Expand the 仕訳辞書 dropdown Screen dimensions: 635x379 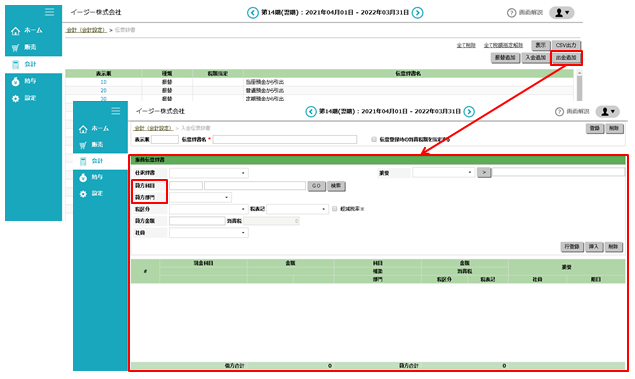coord(209,173)
